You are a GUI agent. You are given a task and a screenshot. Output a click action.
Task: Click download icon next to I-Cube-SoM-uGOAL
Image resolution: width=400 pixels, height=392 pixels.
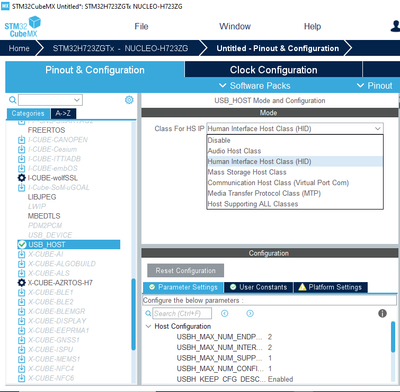point(21,187)
